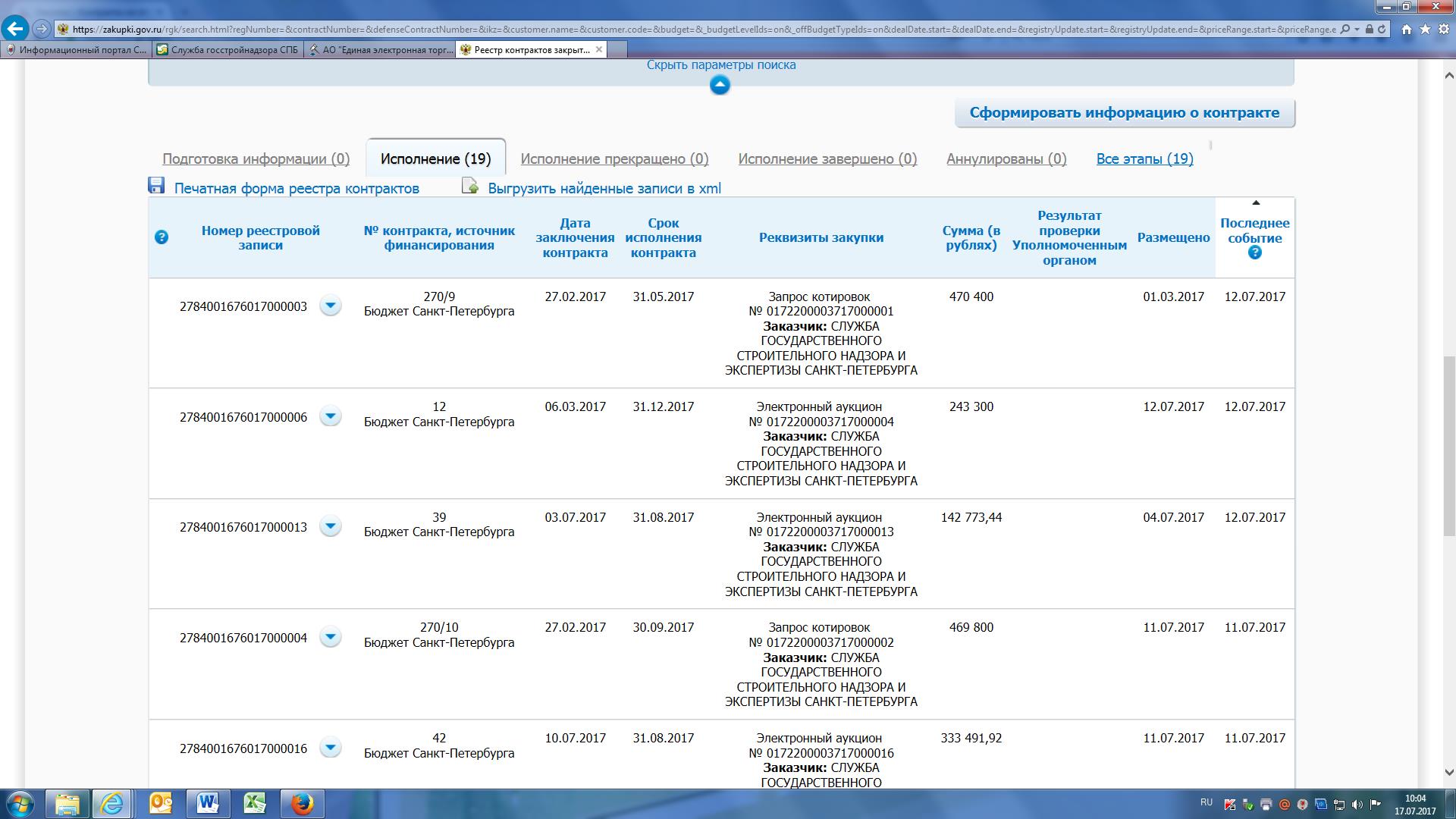1456x819 pixels.
Task: Open the Все этапы (19) tab
Action: [x=1145, y=159]
